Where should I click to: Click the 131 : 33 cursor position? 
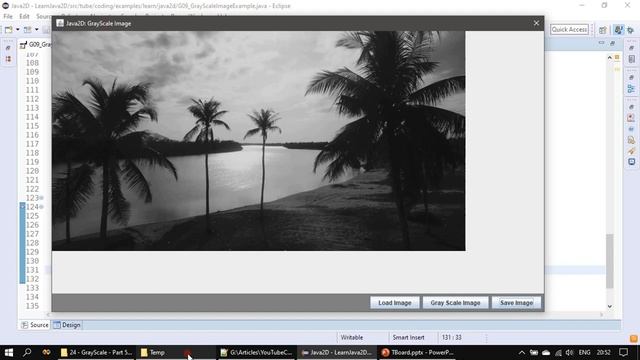[x=451, y=338]
